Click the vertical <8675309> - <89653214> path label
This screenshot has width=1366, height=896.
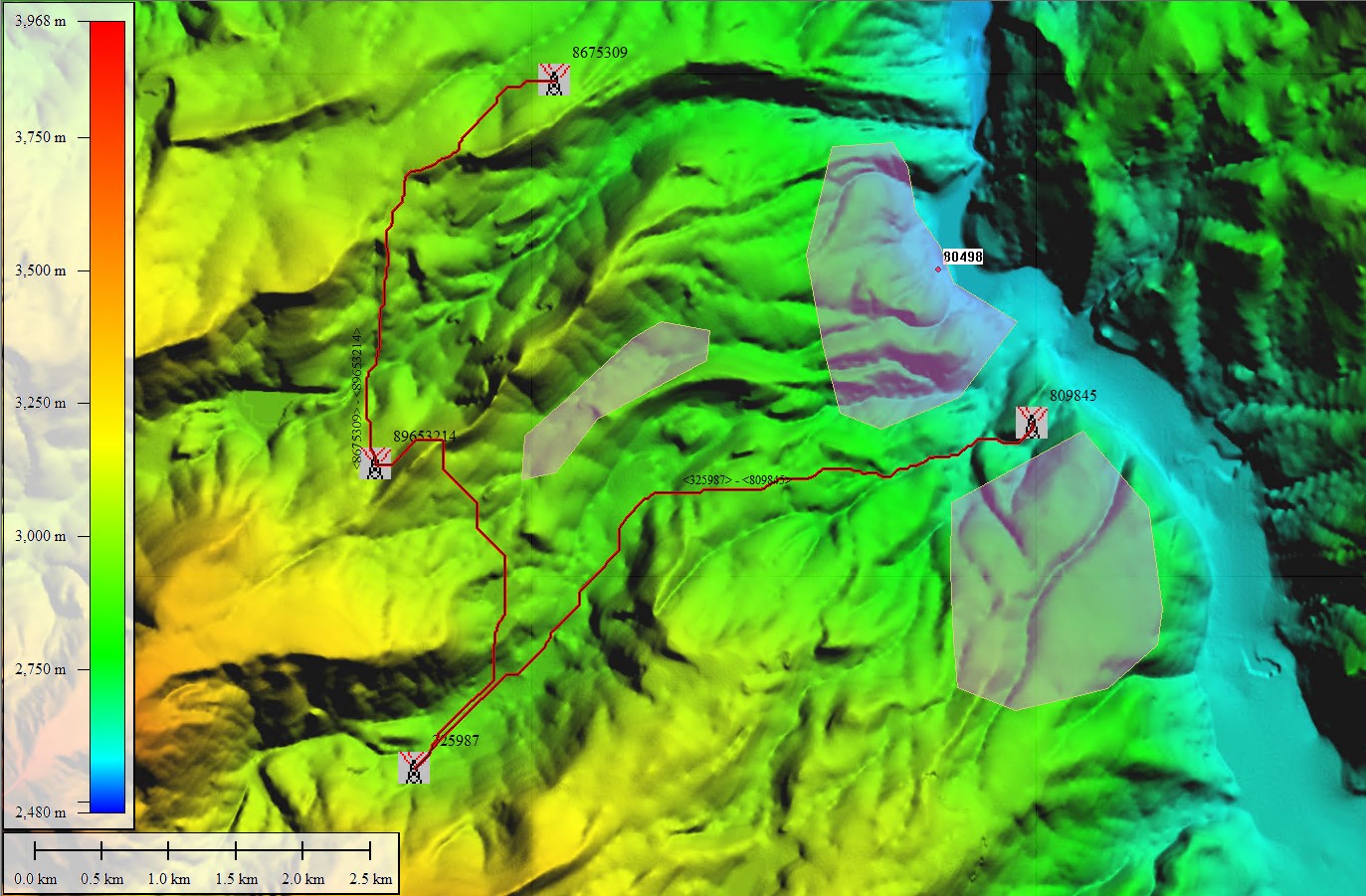357,397
